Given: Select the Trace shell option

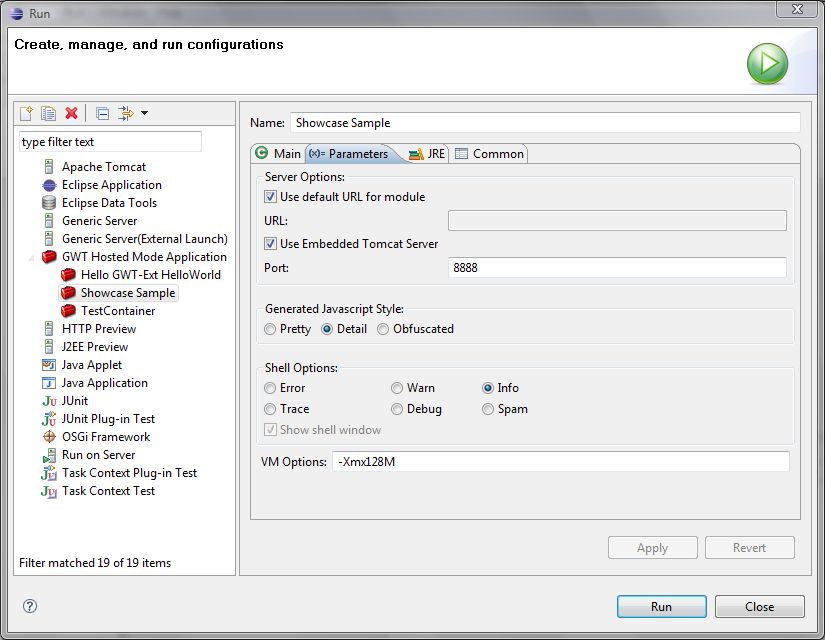Looking at the screenshot, I should 270,409.
